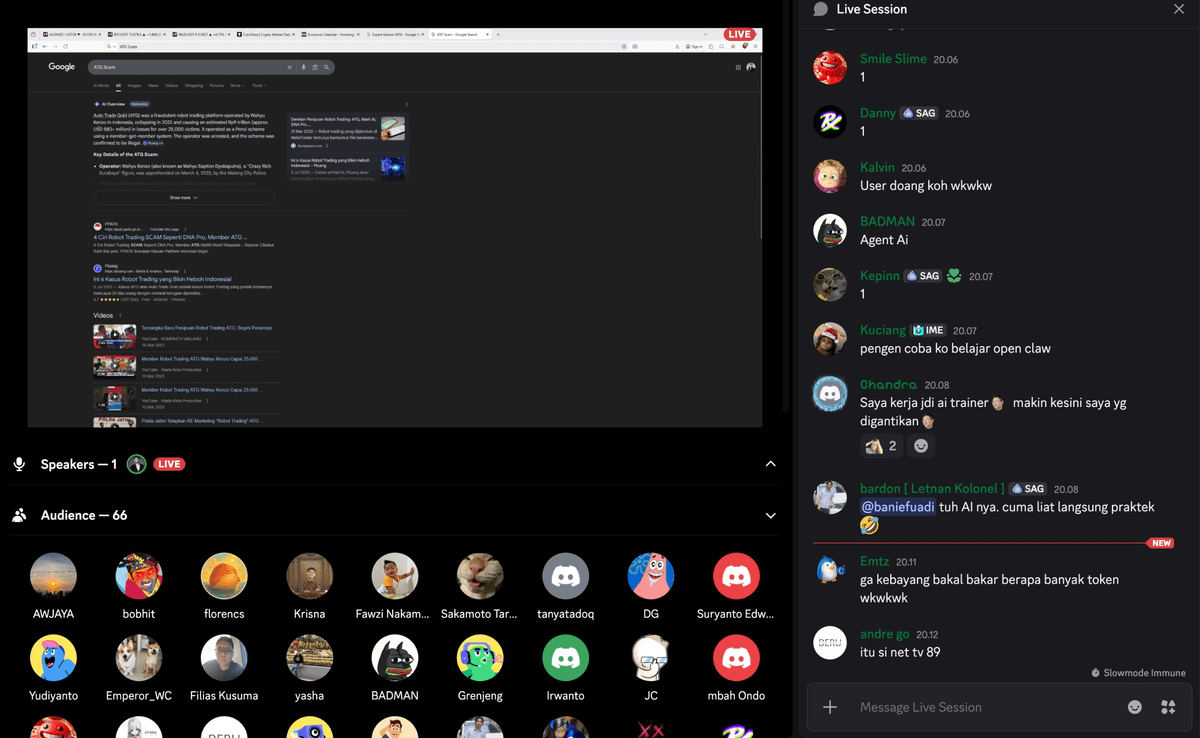Toggle the facepalm reaction on Chandra's message
1200x738 pixels.
[880, 445]
